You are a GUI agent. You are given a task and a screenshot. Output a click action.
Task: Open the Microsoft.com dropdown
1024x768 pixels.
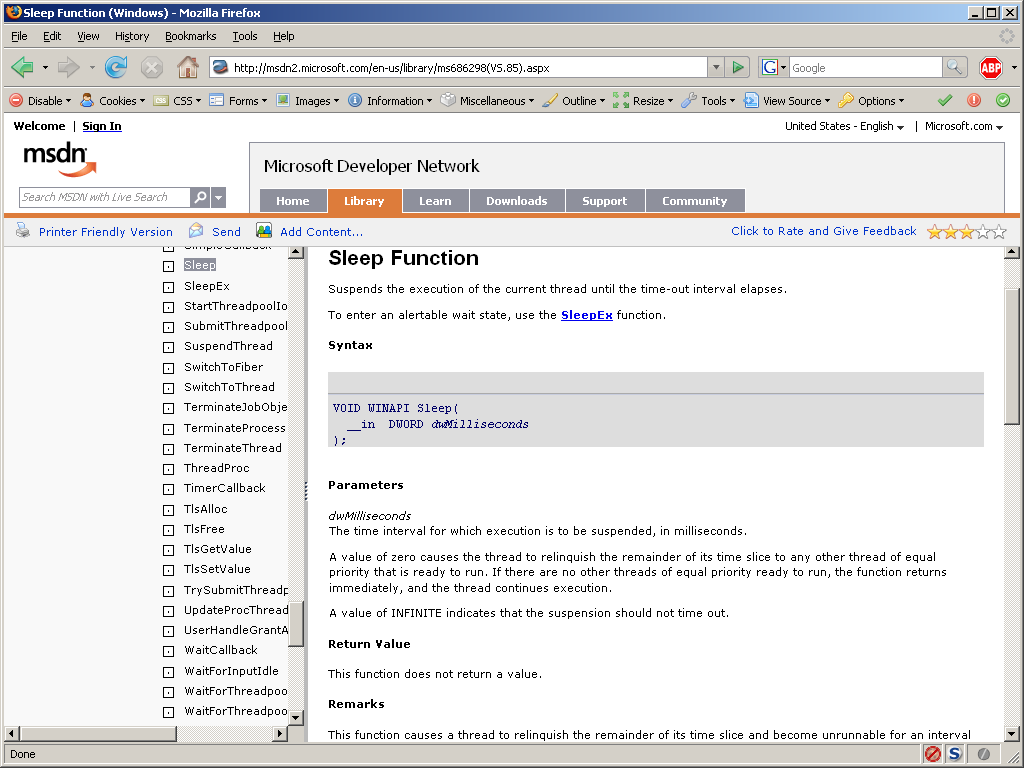click(x=964, y=126)
